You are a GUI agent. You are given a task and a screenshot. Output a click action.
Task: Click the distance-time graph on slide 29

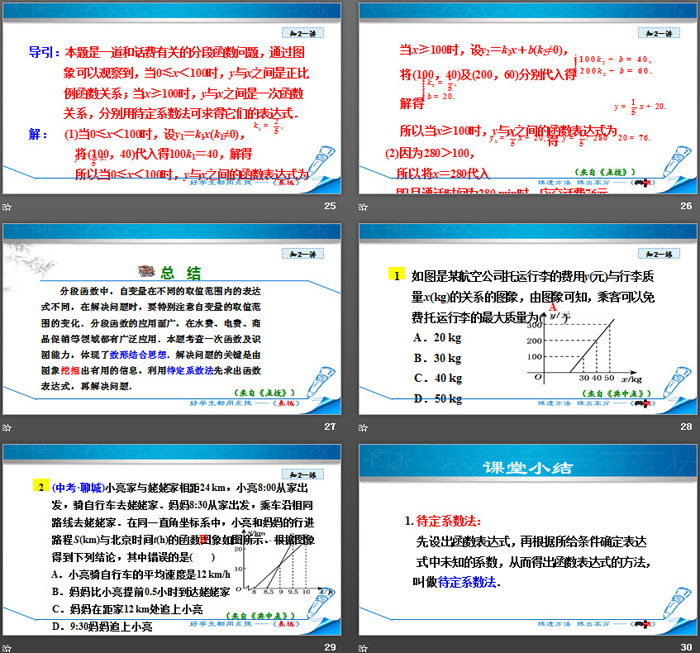click(285, 563)
